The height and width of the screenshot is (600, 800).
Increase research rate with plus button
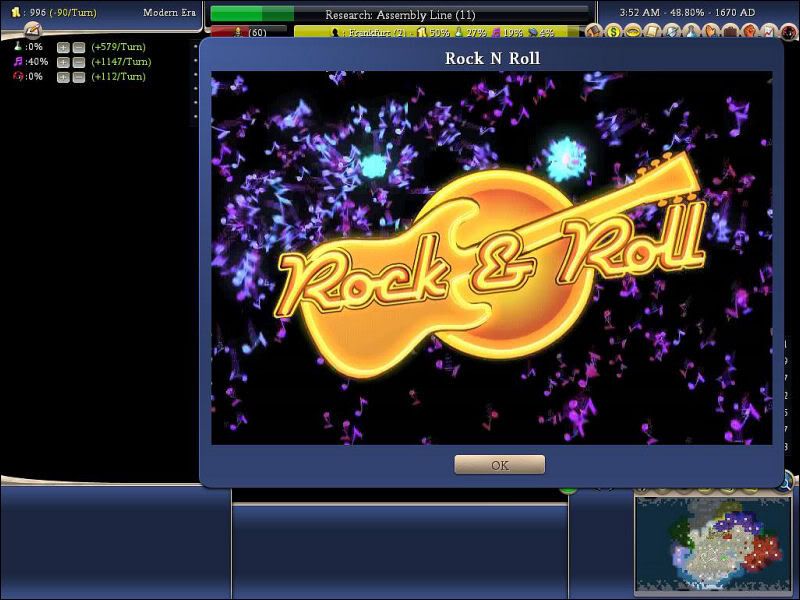(63, 47)
